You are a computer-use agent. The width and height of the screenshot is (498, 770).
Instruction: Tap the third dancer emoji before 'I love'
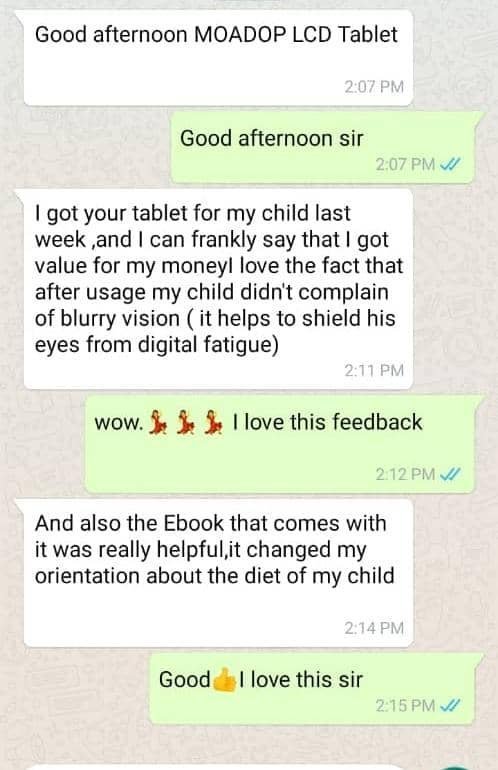click(213, 423)
